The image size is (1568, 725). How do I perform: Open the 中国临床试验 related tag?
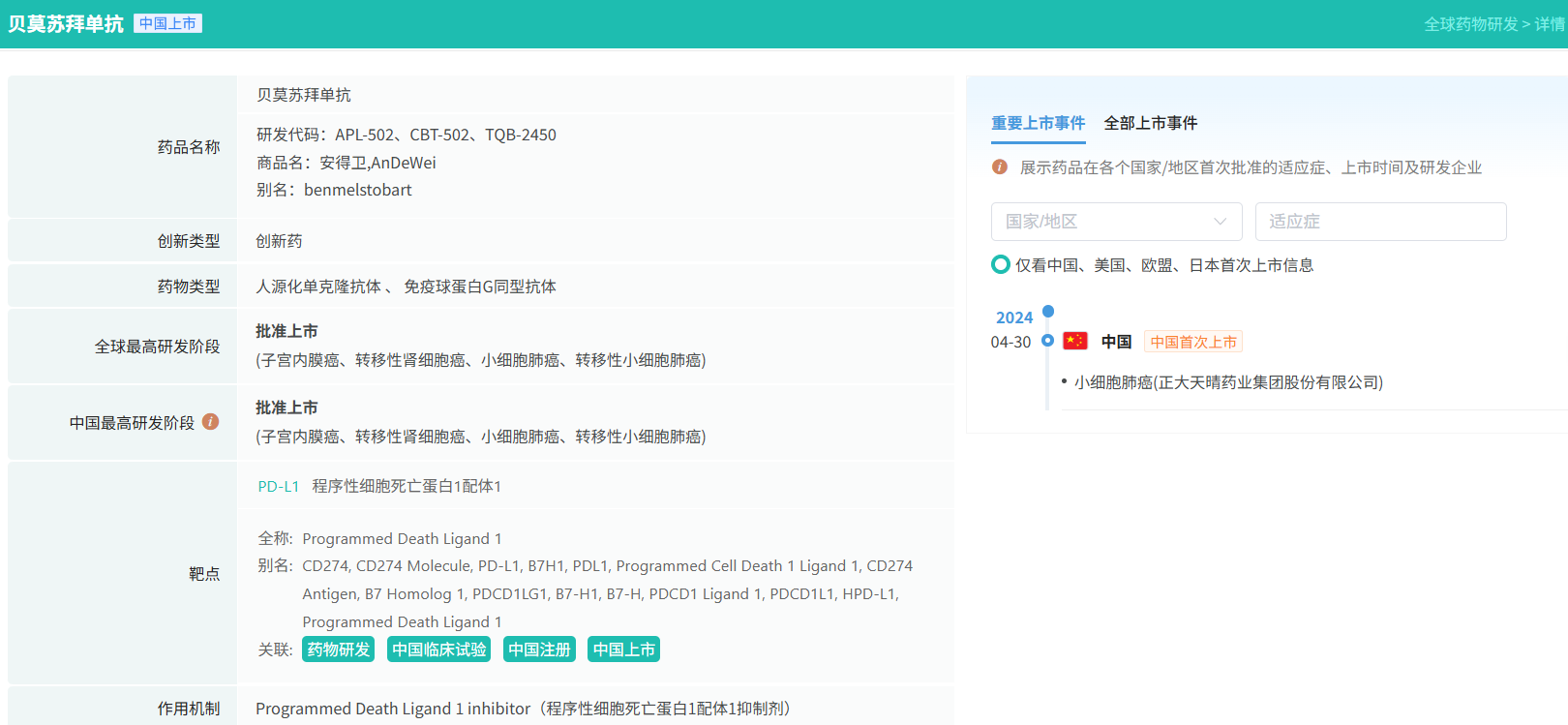438,649
